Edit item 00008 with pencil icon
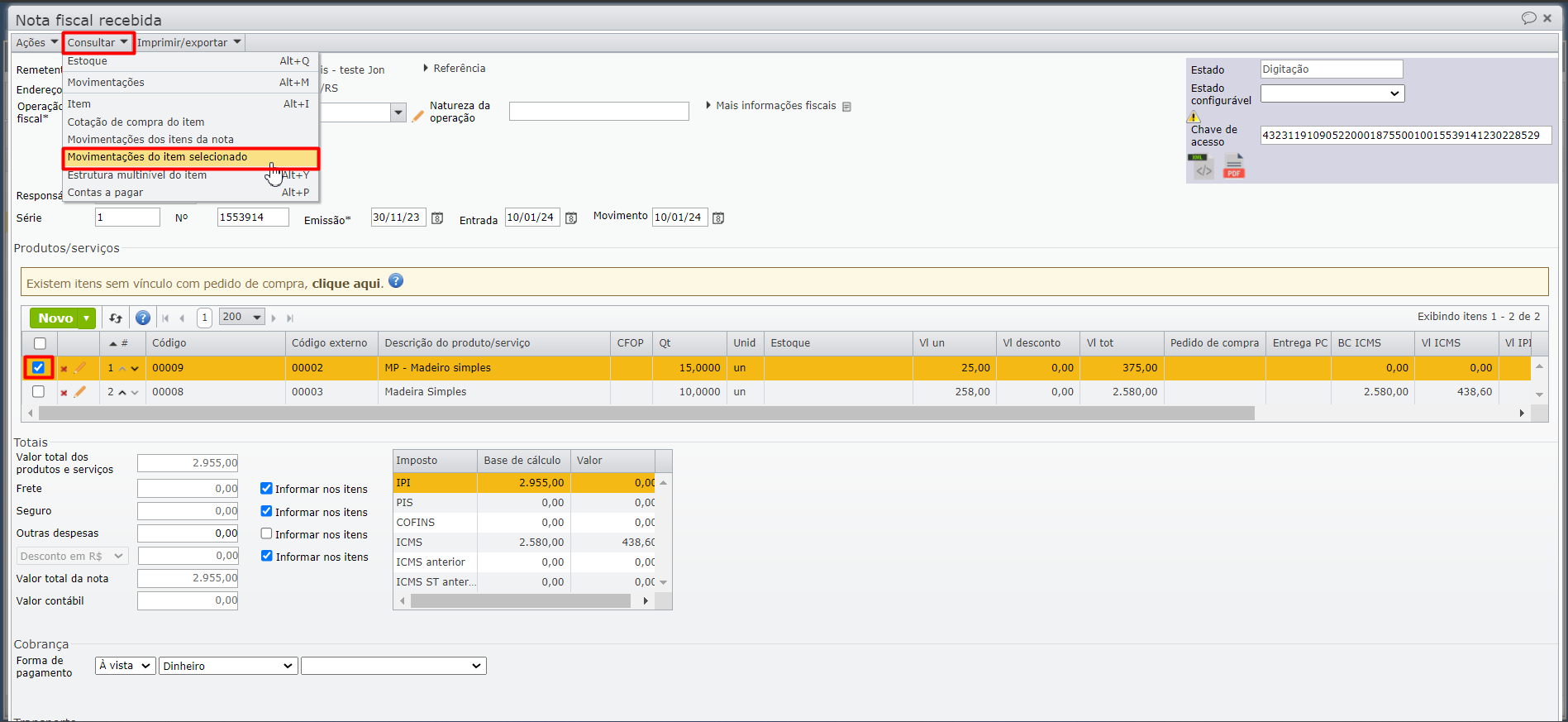The width and height of the screenshot is (1568, 722). tap(80, 392)
